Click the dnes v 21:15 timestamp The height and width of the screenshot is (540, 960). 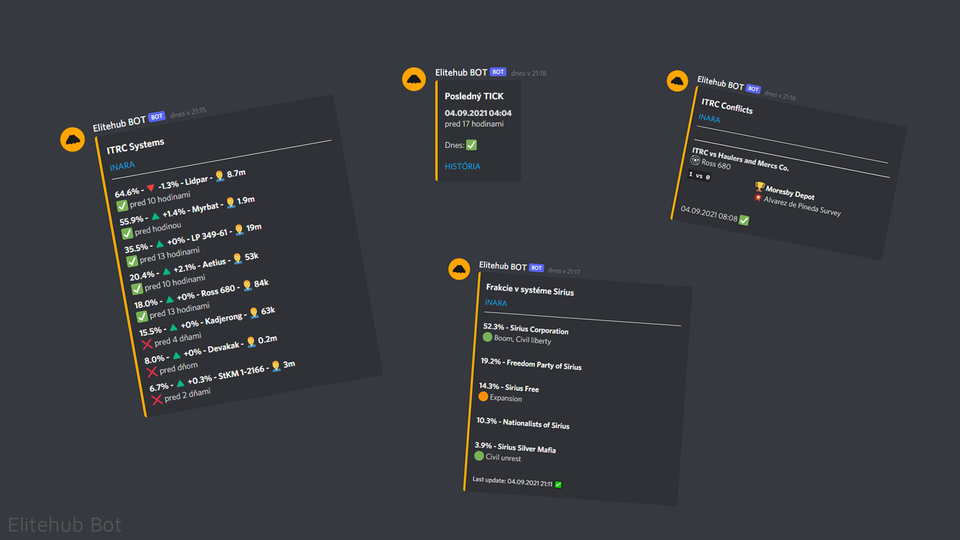[x=188, y=113]
